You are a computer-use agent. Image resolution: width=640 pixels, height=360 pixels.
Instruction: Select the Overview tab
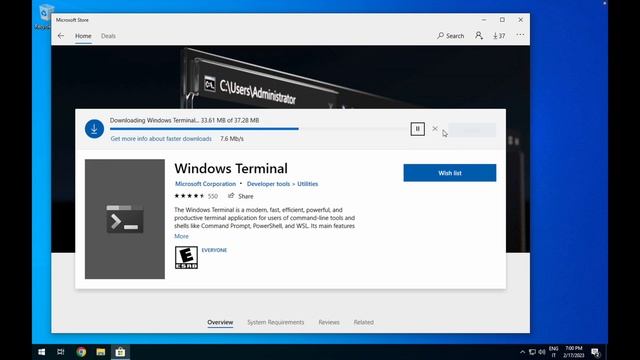[x=220, y=322]
